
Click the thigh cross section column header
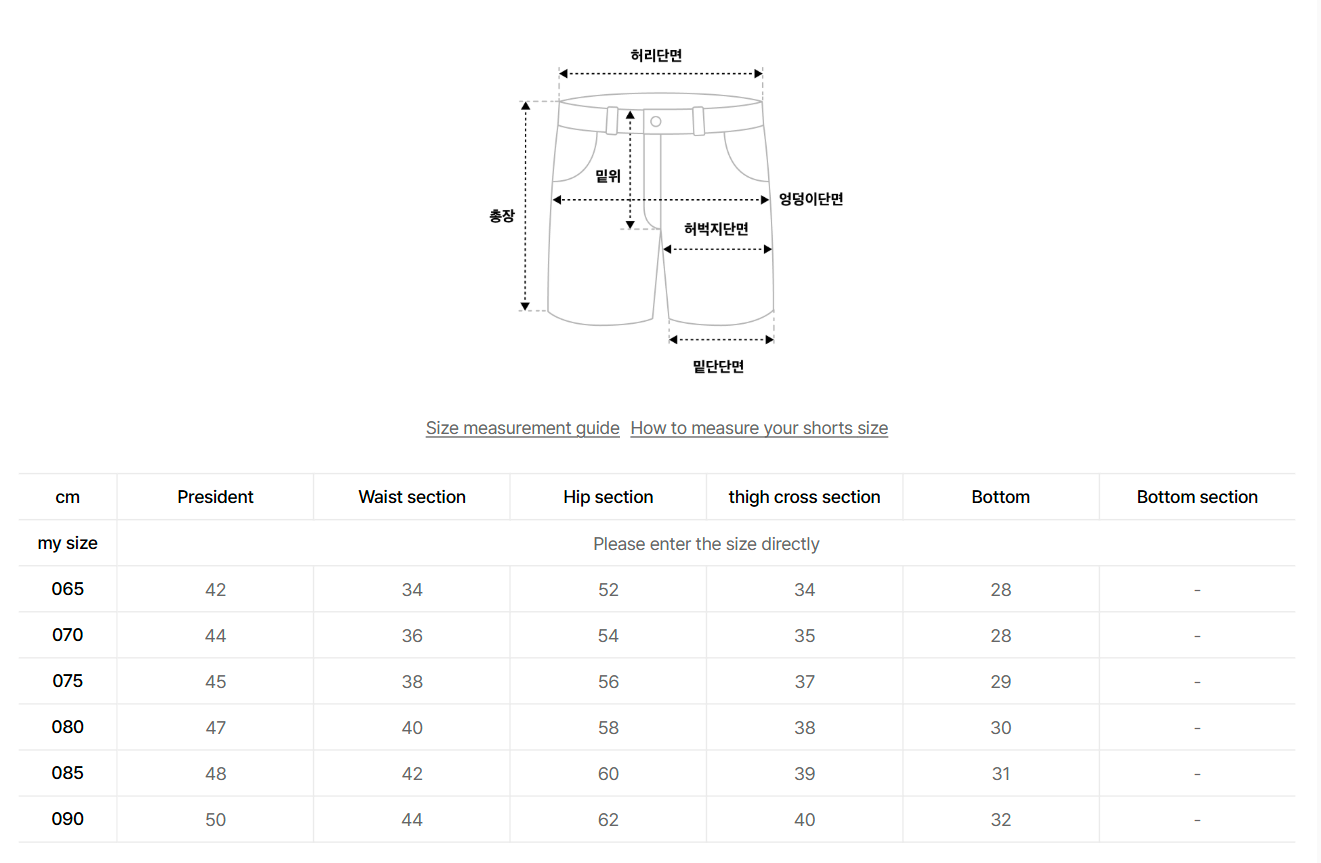click(804, 497)
